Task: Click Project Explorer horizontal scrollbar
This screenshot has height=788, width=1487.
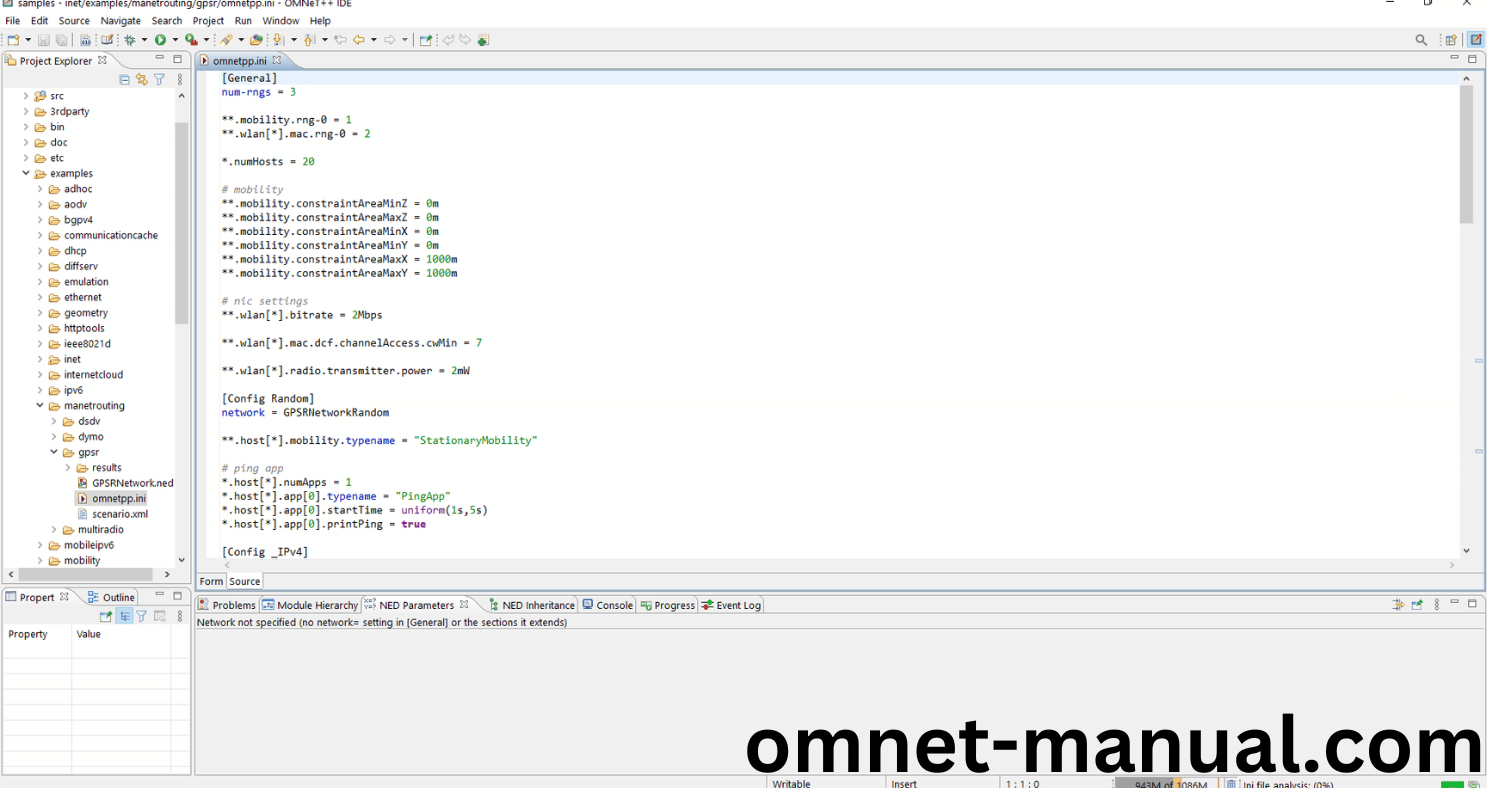Action: (x=85, y=574)
